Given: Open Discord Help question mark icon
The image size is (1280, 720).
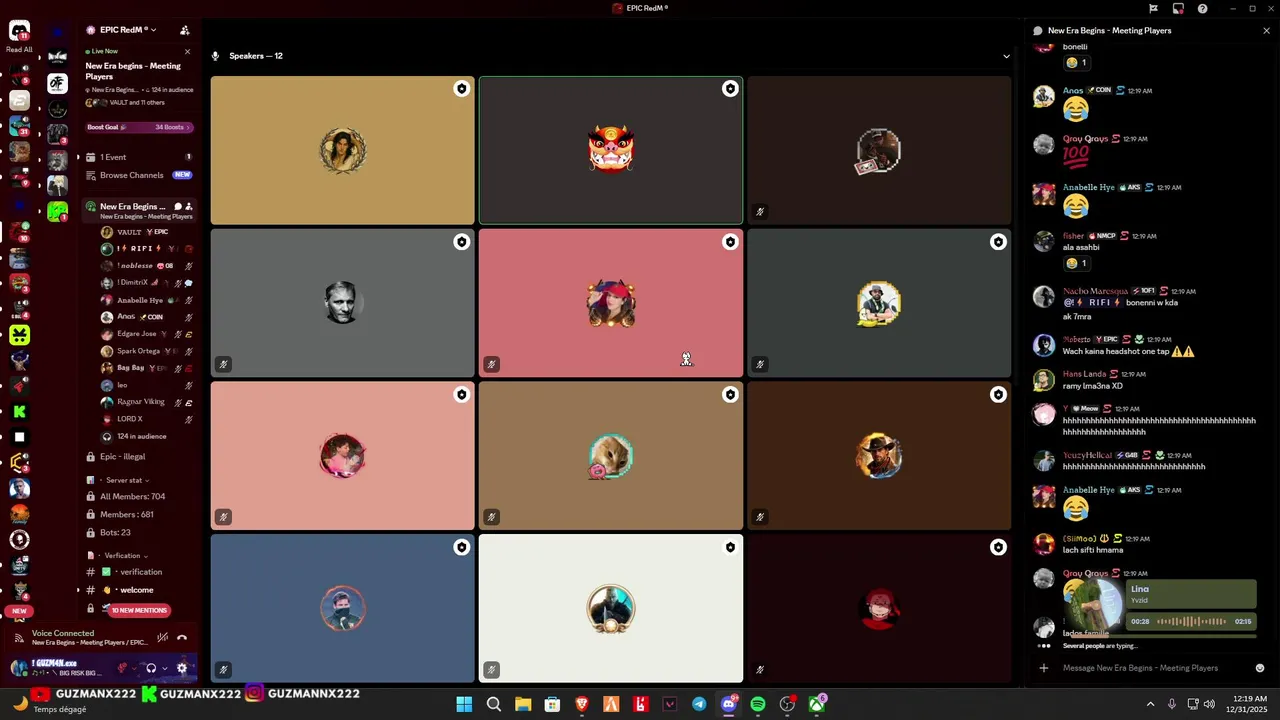Looking at the screenshot, I should tap(1202, 8).
